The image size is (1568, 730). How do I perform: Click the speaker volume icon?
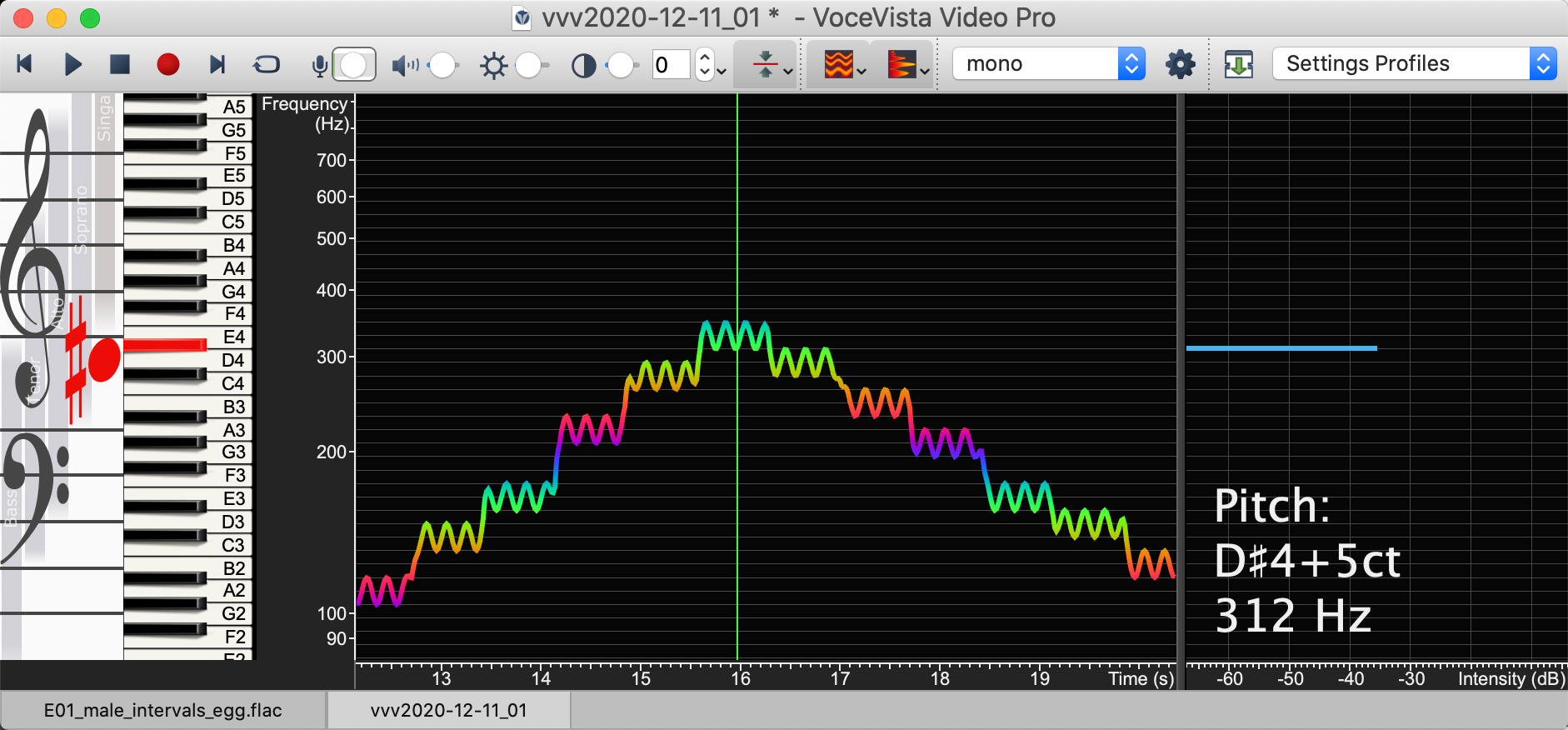click(405, 65)
